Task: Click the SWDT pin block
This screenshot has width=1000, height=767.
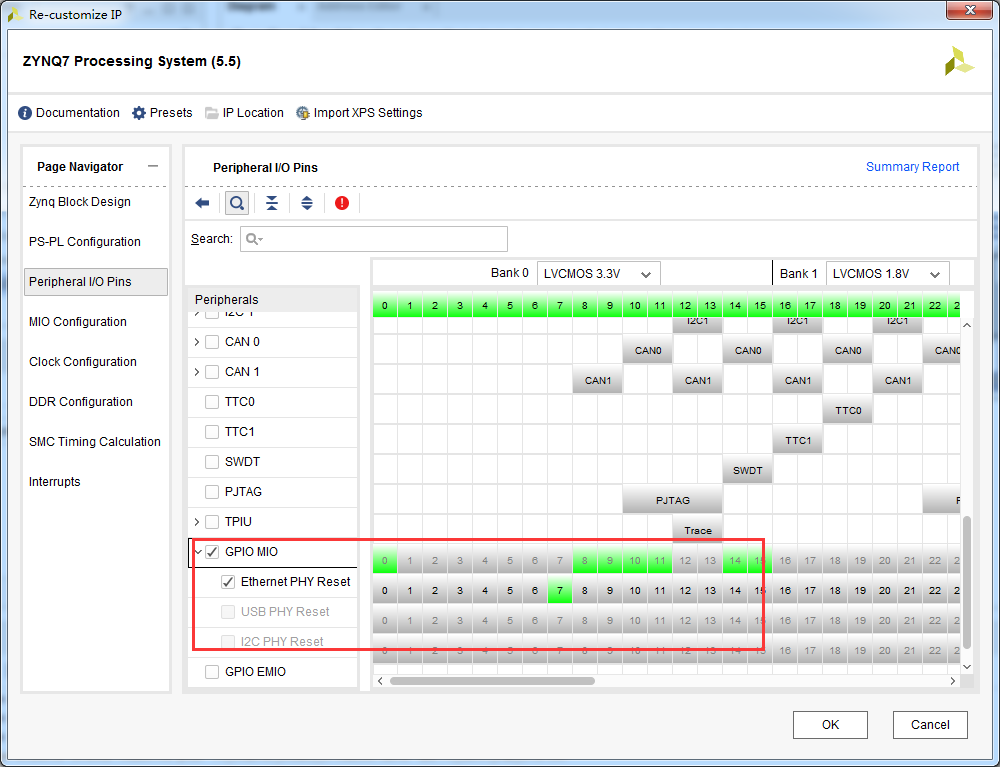Action: (x=747, y=471)
